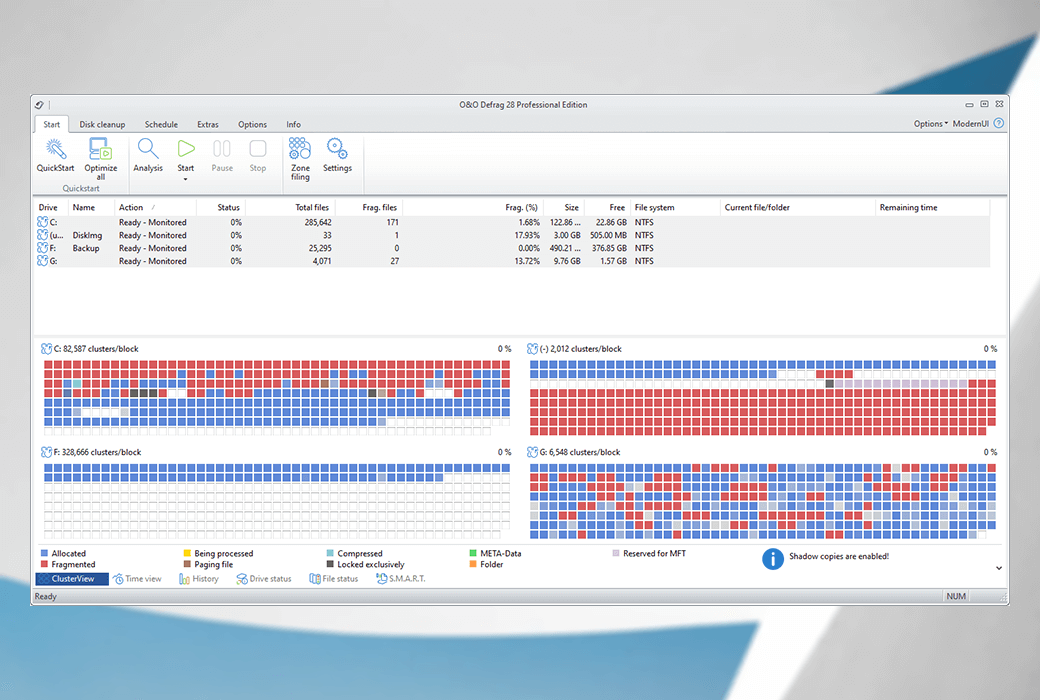Image resolution: width=1040 pixels, height=700 pixels.
Task: Click Current file/folder column header
Action: (x=797, y=208)
